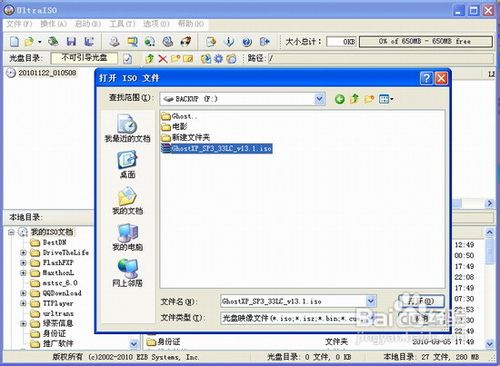Open the 选项(O) menu
This screenshot has width=500, height=366.
point(156,24)
